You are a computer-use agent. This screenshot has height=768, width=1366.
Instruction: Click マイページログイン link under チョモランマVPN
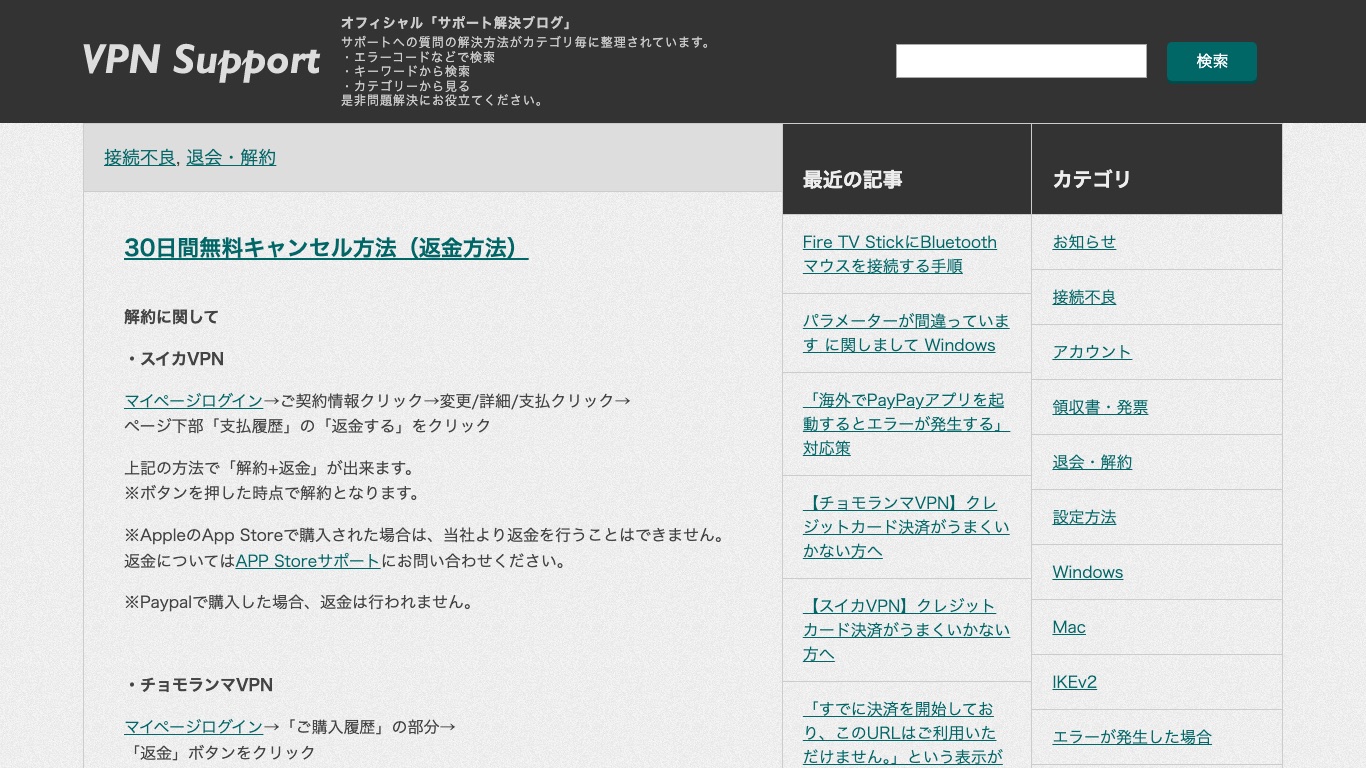coord(194,726)
